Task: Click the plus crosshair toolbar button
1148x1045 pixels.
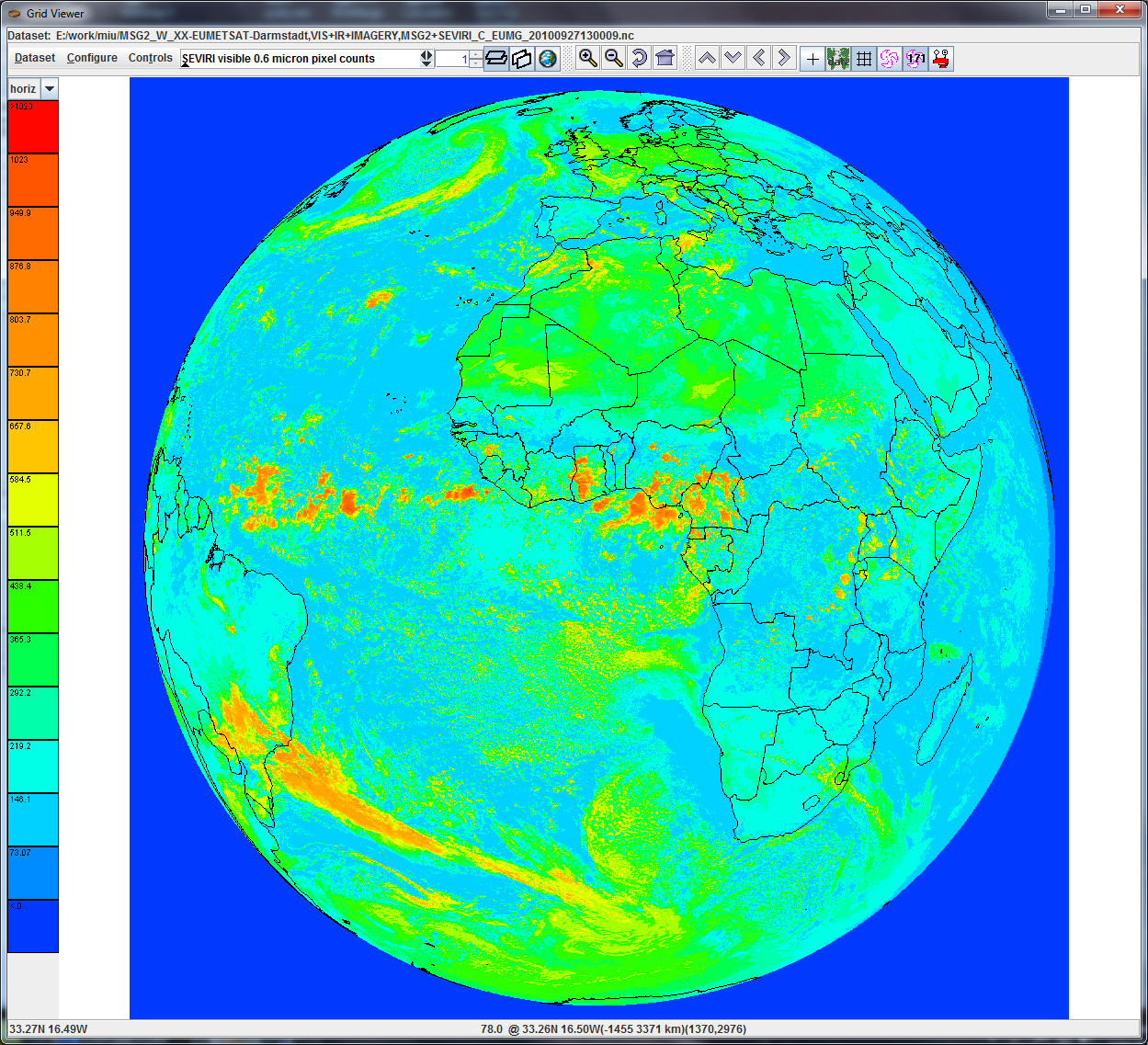Action: 813,59
